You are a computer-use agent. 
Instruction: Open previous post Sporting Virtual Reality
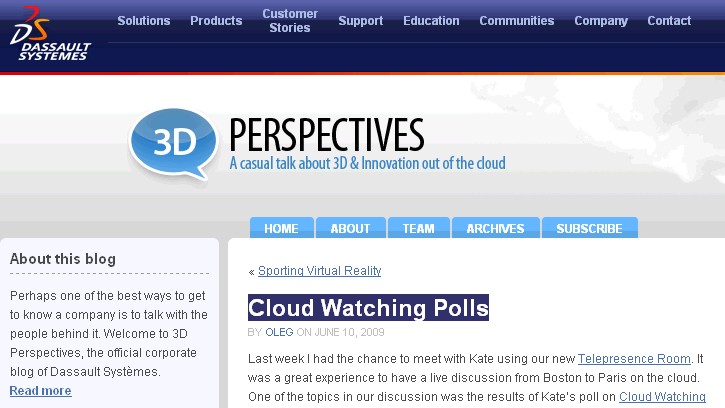[x=319, y=271]
